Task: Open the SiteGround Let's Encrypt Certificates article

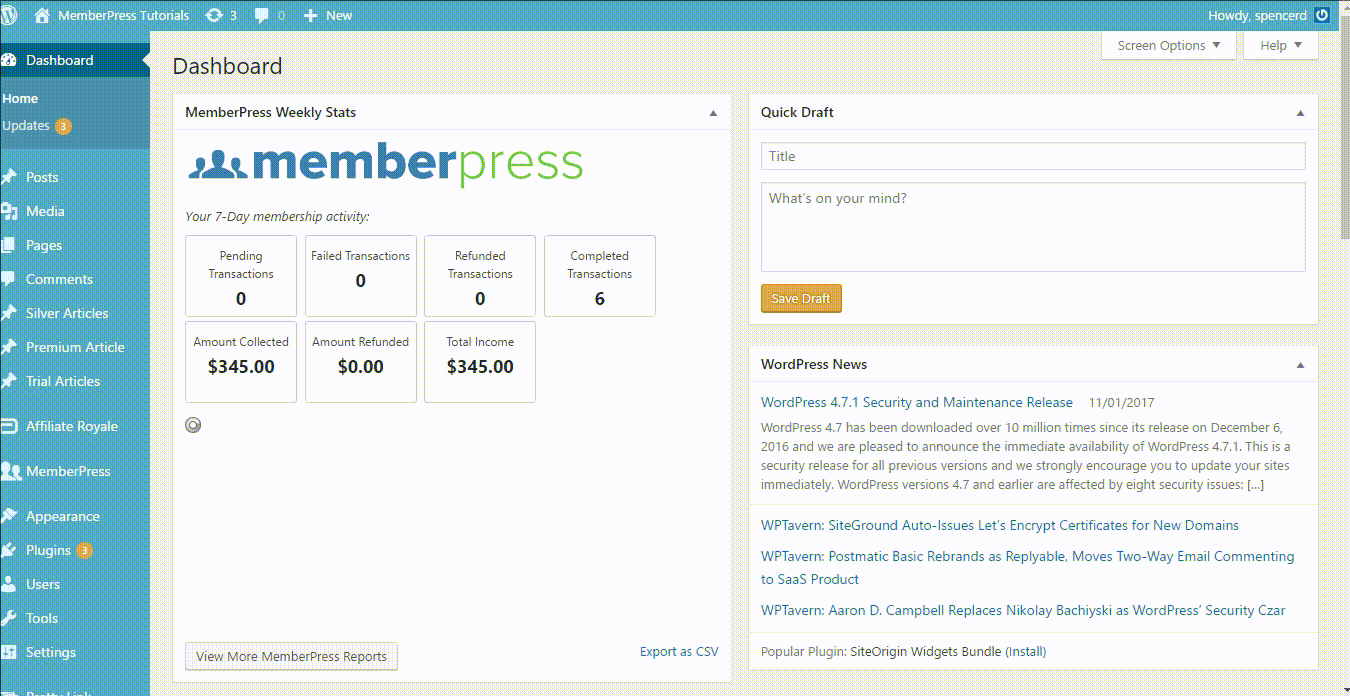Action: tap(1000, 525)
